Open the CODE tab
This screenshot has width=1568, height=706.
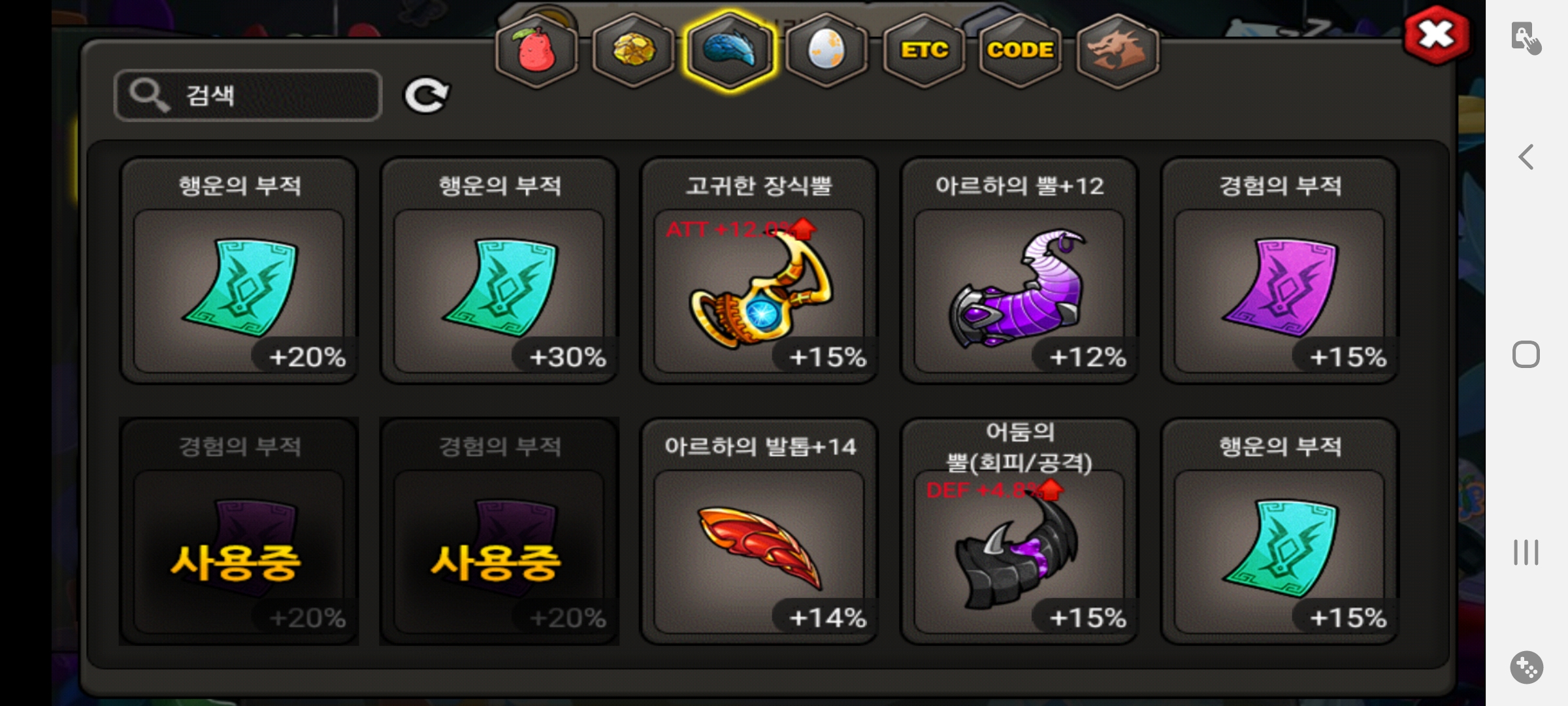click(x=1020, y=51)
